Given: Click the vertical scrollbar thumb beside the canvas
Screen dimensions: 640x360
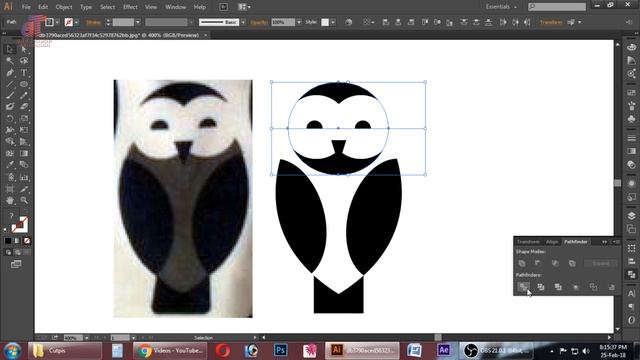Looking at the screenshot, I should tap(618, 183).
